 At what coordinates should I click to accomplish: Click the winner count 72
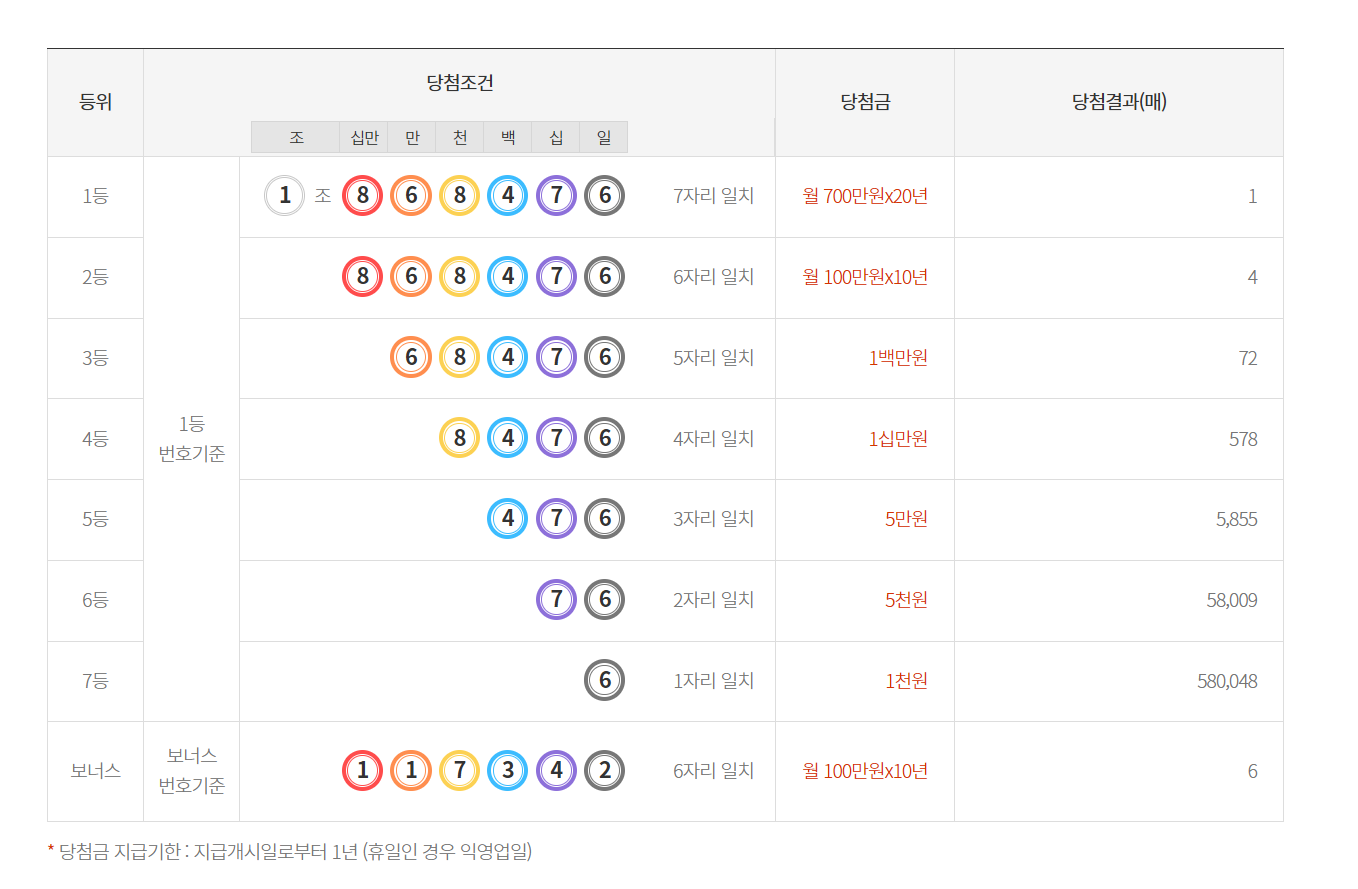coord(1248,358)
